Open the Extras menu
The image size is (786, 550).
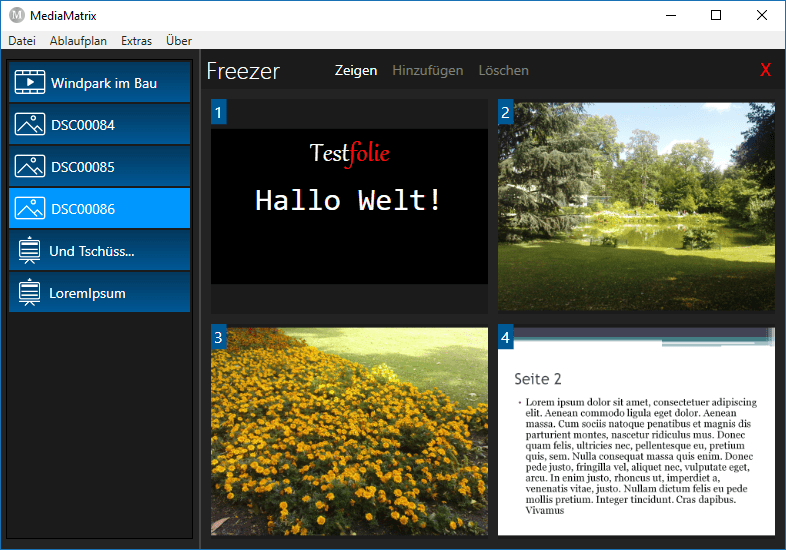[x=136, y=41]
